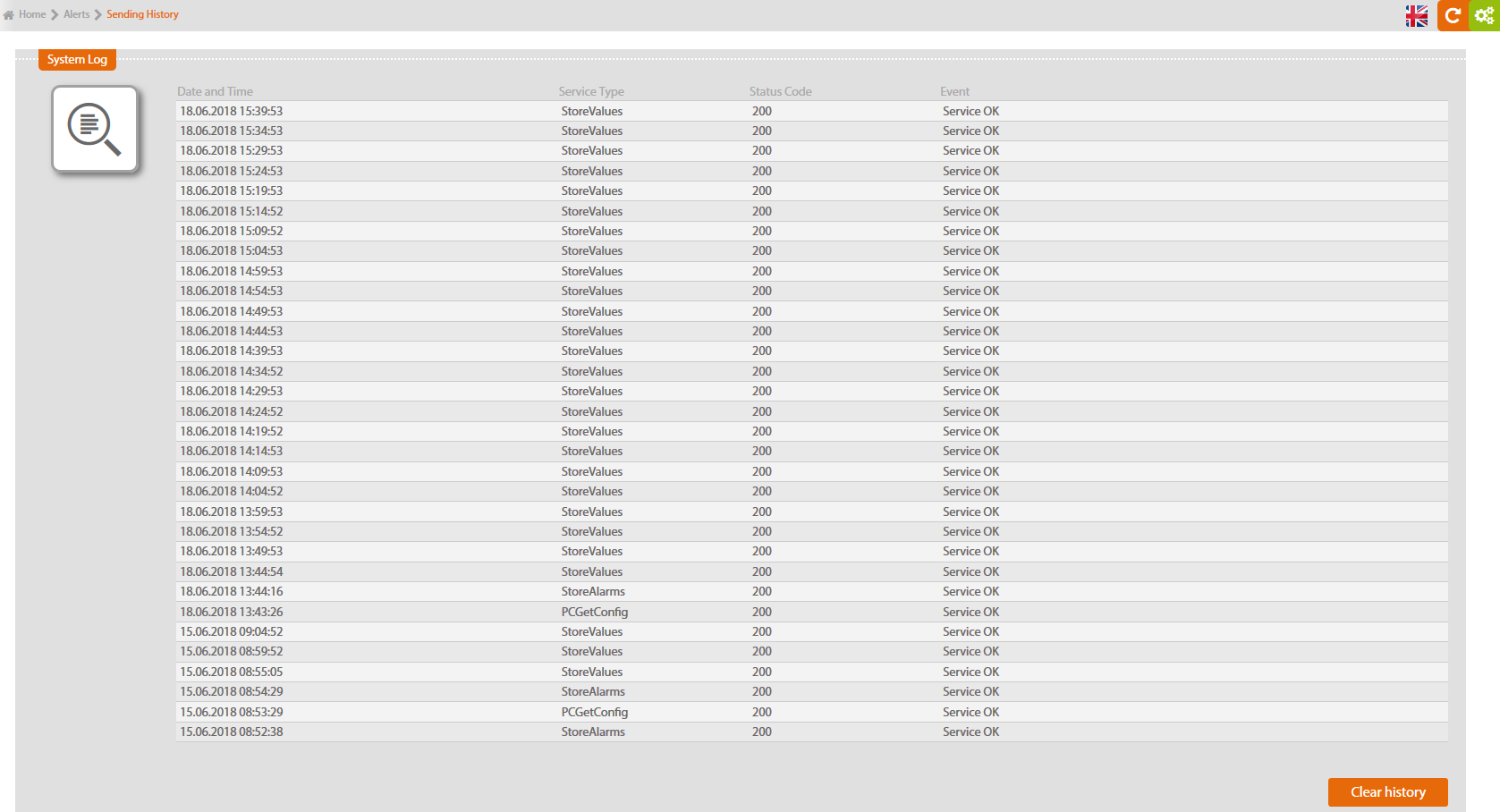Viewport: 1500px width, 812px height.
Task: Click the Home breadcrumb text link
Action: (x=32, y=14)
